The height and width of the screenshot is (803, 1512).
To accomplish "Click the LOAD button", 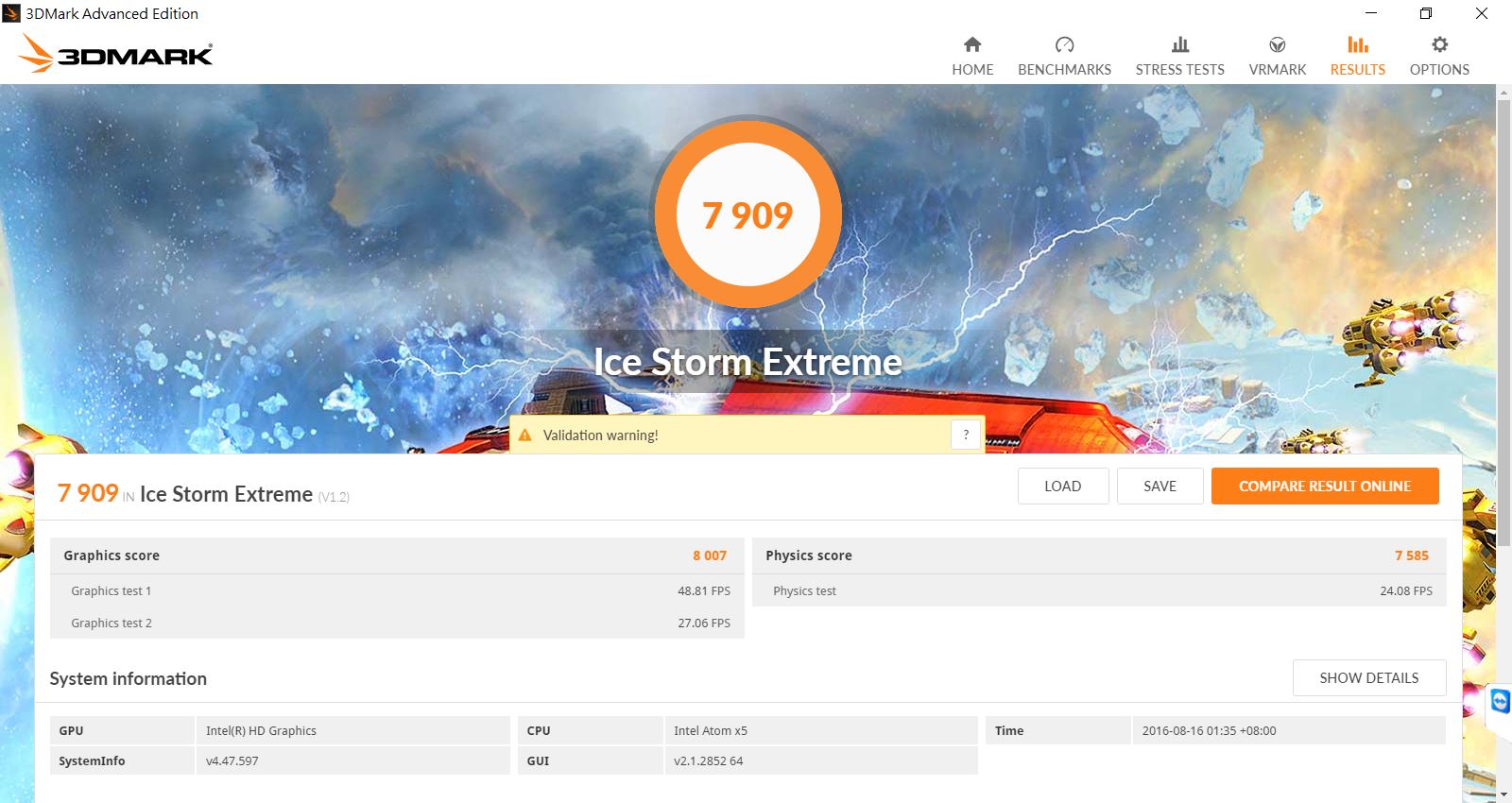I will 1063,486.
